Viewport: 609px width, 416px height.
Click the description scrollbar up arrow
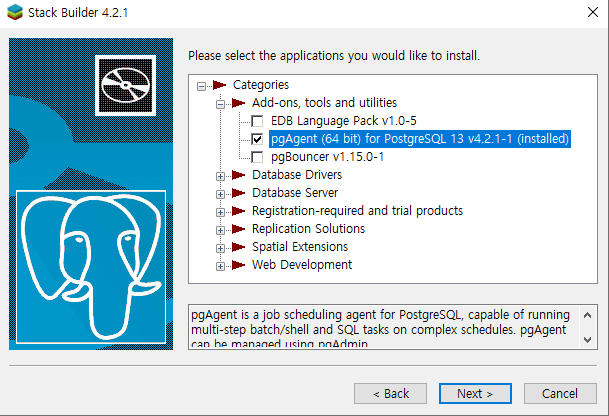coord(587,315)
